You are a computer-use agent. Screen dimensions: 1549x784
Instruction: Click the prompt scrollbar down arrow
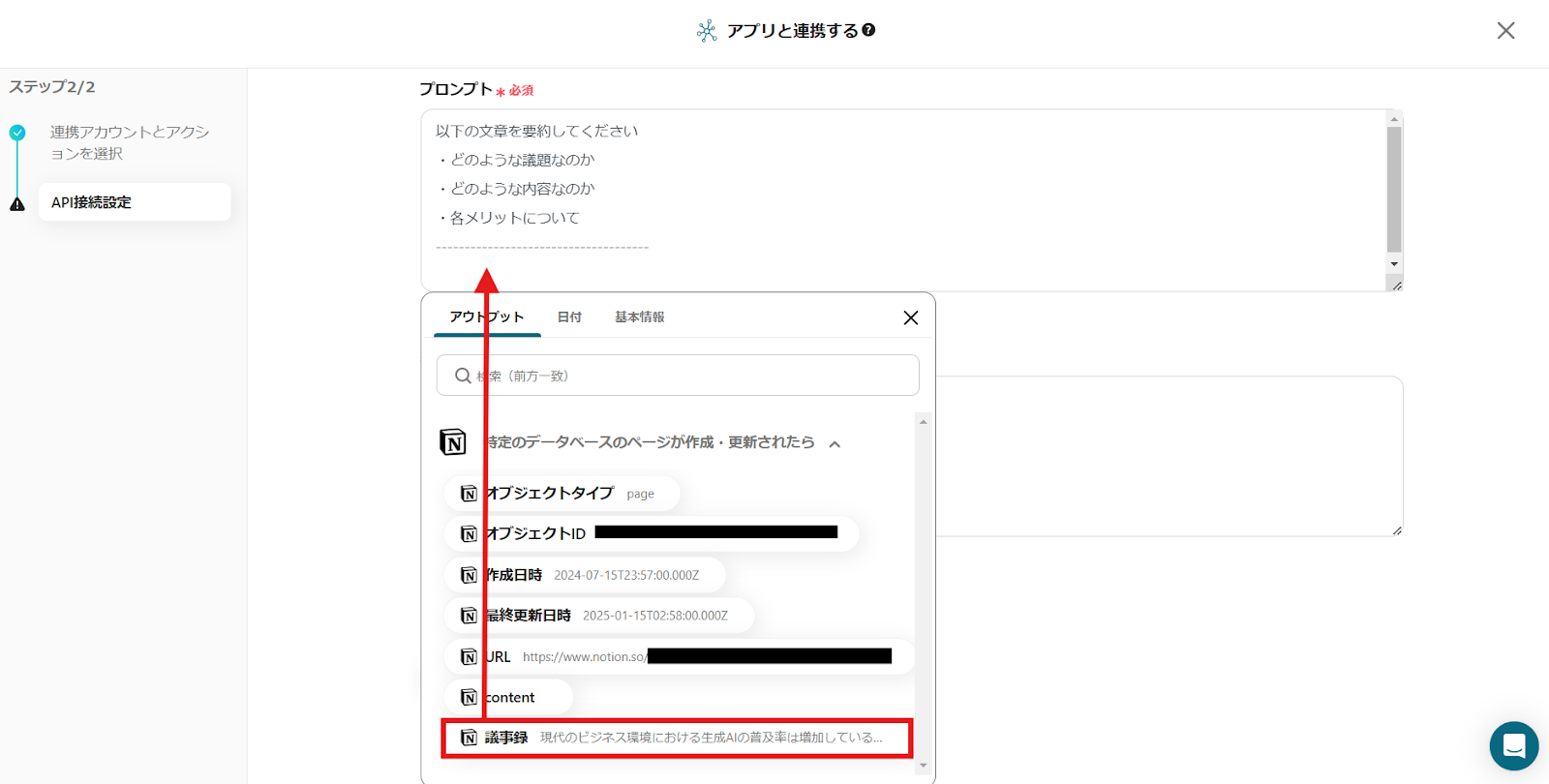(x=1394, y=264)
